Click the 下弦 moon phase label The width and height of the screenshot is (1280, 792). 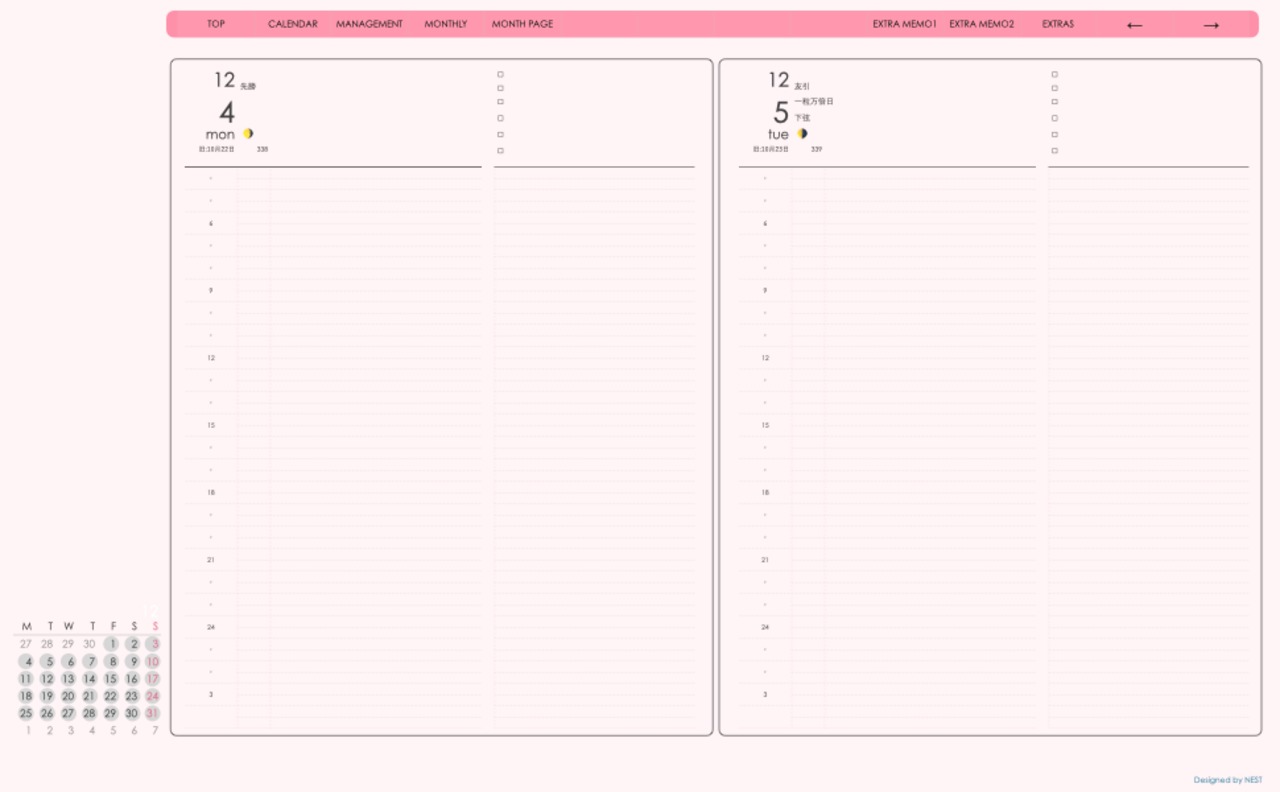802,118
